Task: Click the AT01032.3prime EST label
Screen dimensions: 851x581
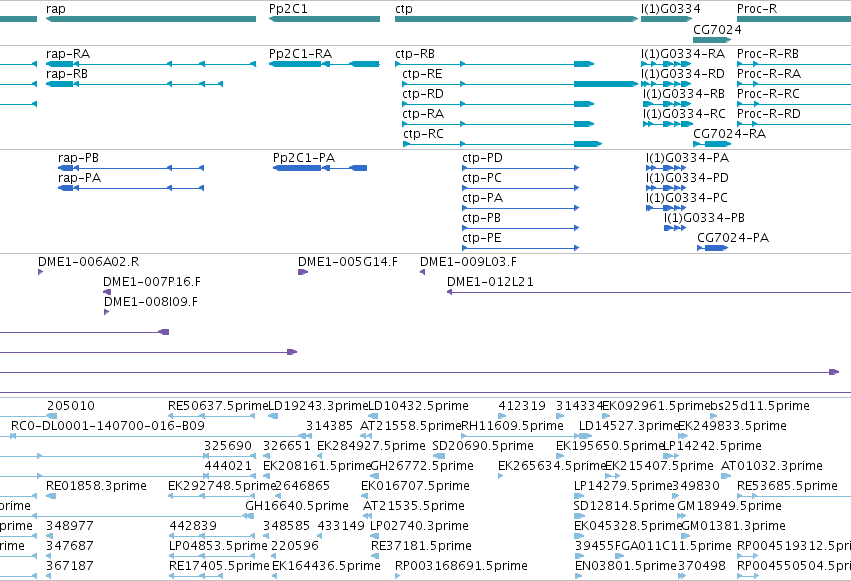Action: [772, 467]
